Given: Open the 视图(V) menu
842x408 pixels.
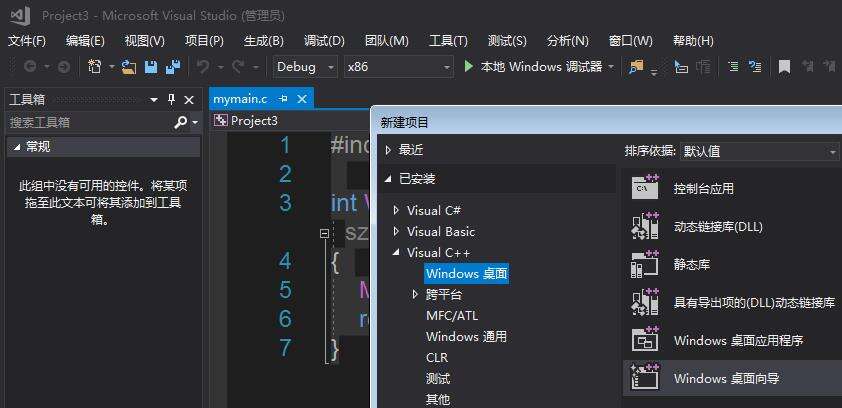Looking at the screenshot, I should [x=144, y=41].
